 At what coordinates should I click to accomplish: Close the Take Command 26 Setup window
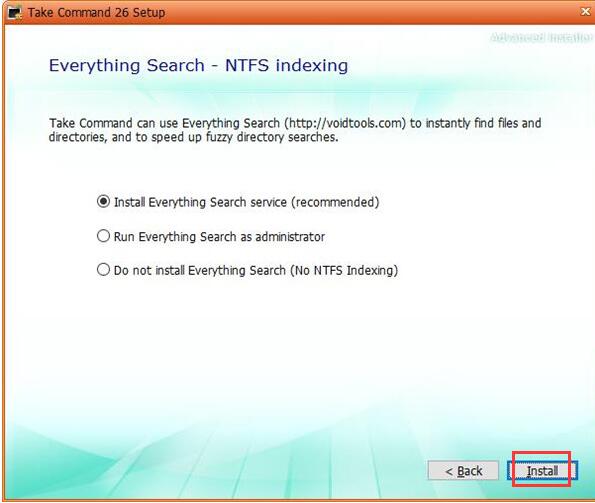point(586,12)
